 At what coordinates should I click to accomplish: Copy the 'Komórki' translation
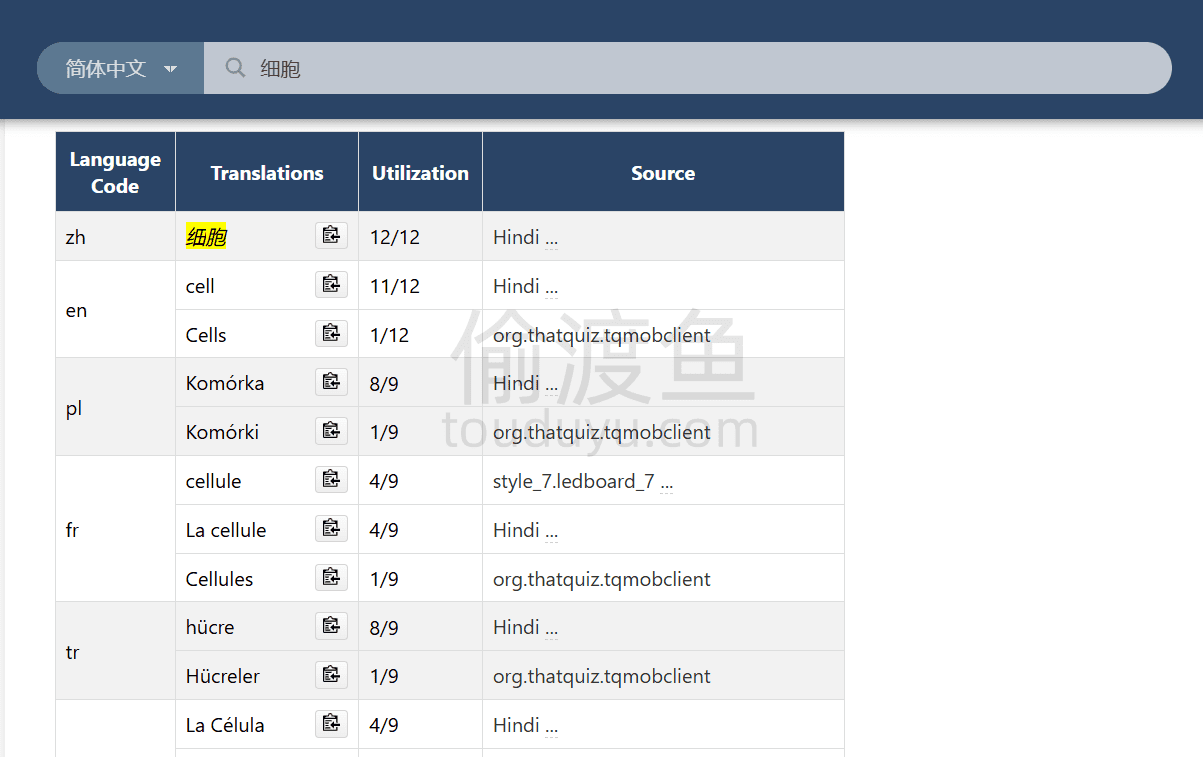331,431
